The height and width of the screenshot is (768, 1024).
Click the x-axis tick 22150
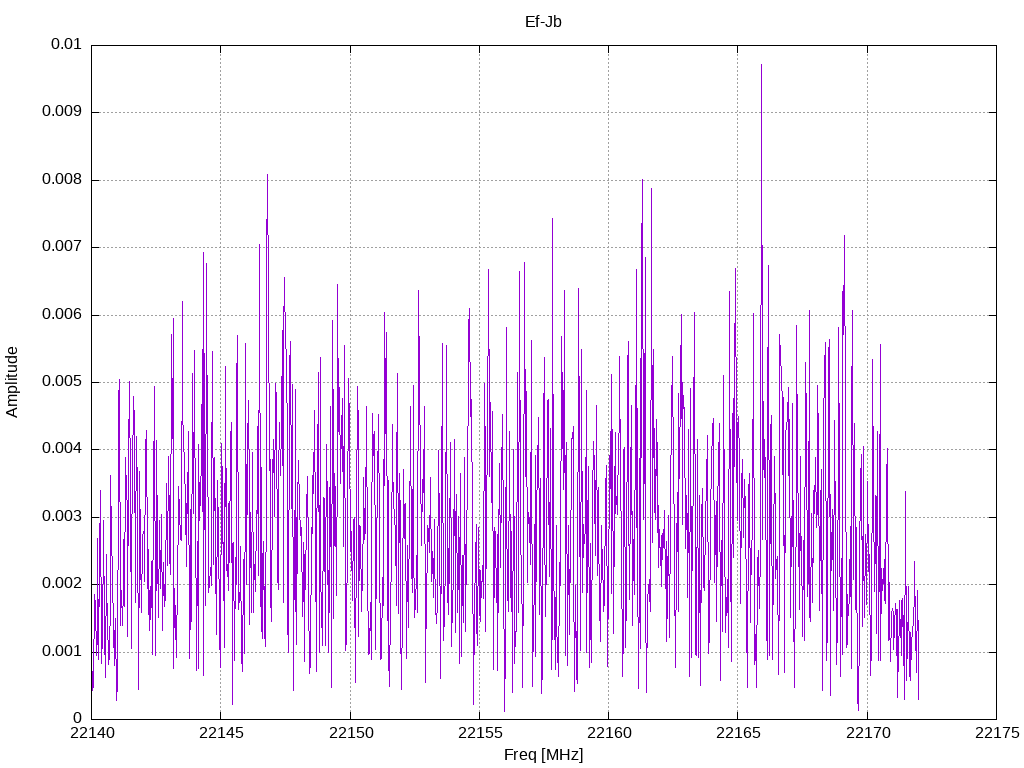tap(350, 733)
